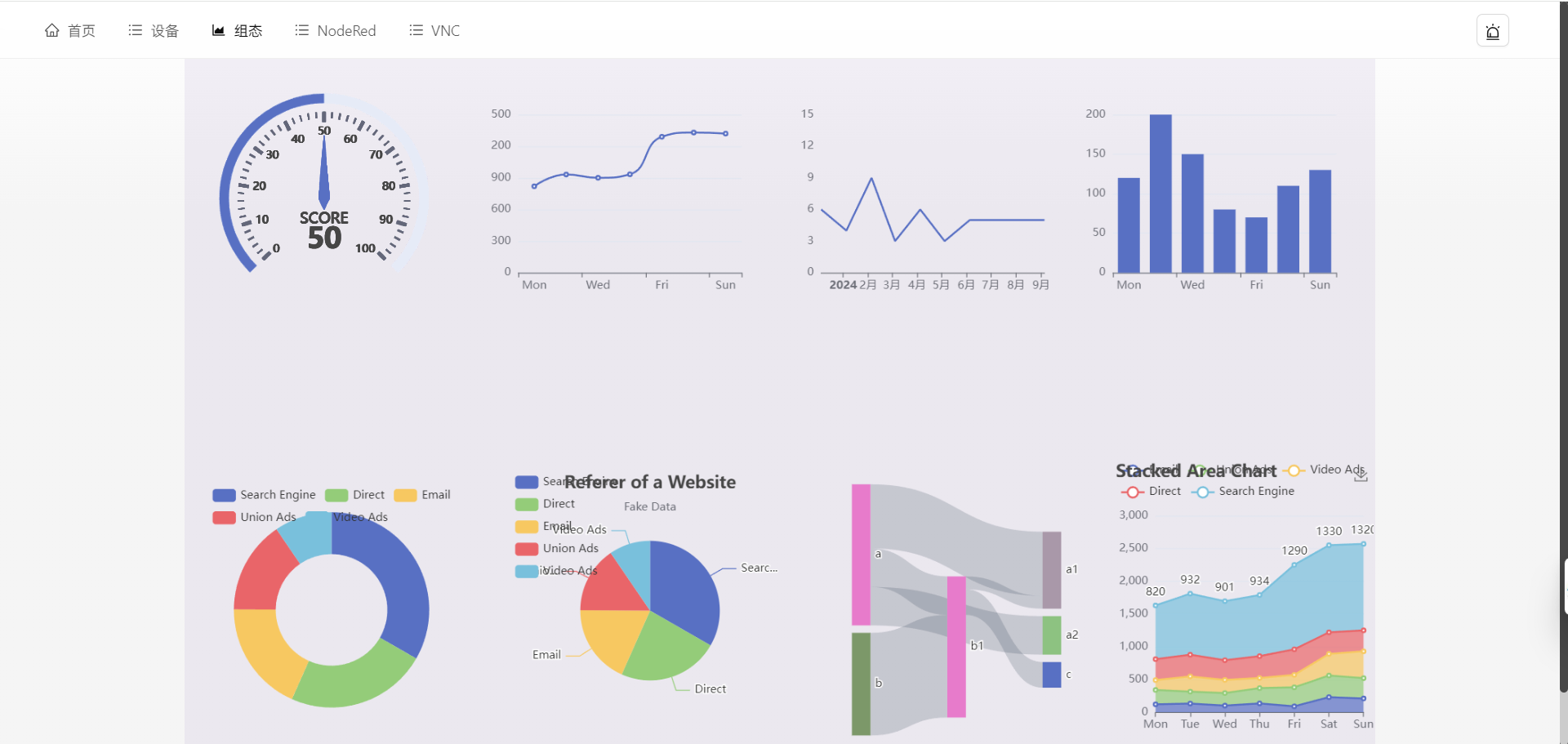Click the list icon beside VNC
The image size is (1568, 744).
(x=416, y=30)
